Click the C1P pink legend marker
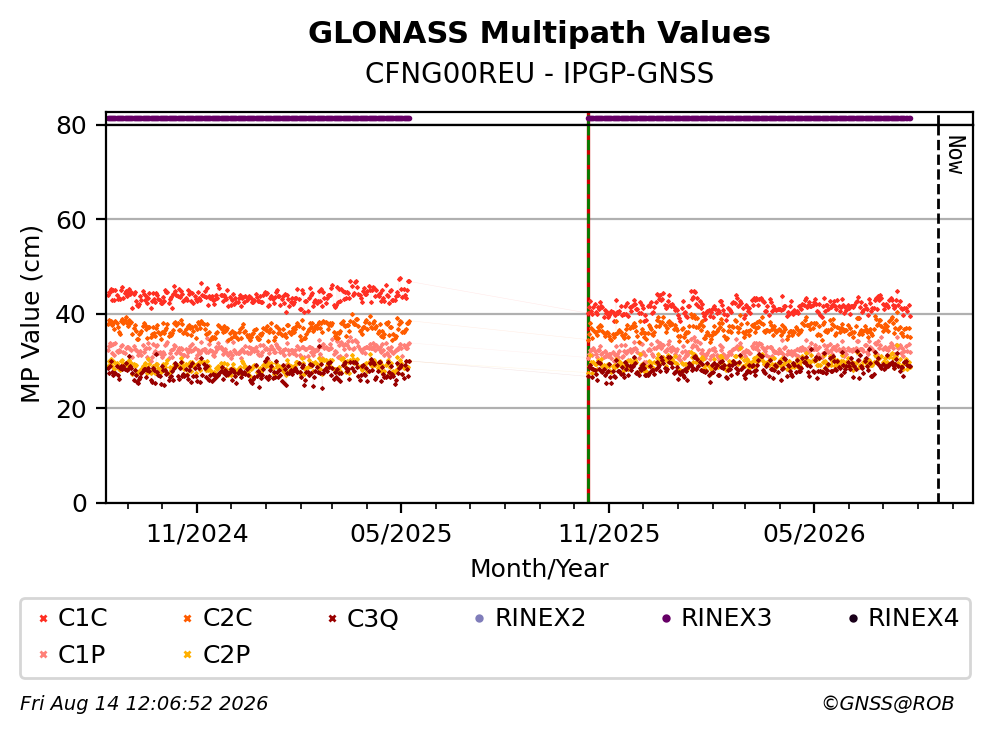Image resolution: width=993 pixels, height=734 pixels. tap(43, 655)
